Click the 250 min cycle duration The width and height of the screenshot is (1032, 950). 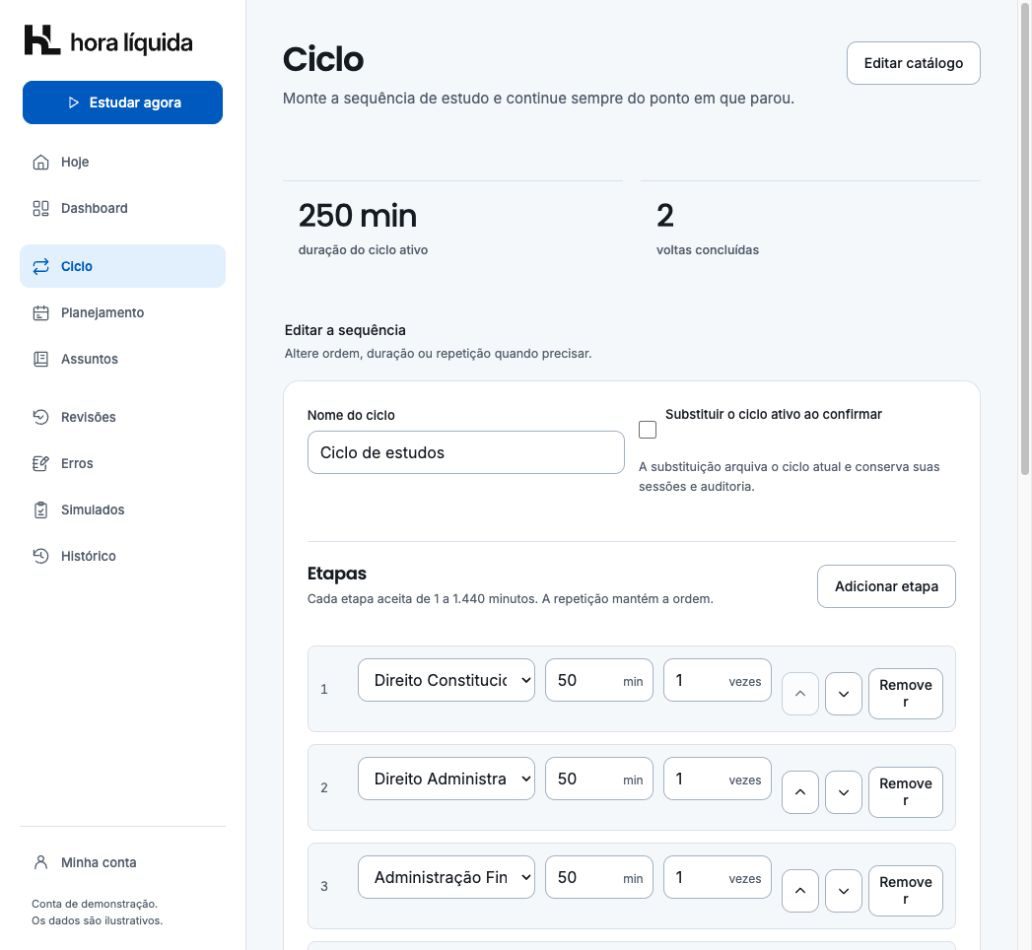[x=357, y=216]
